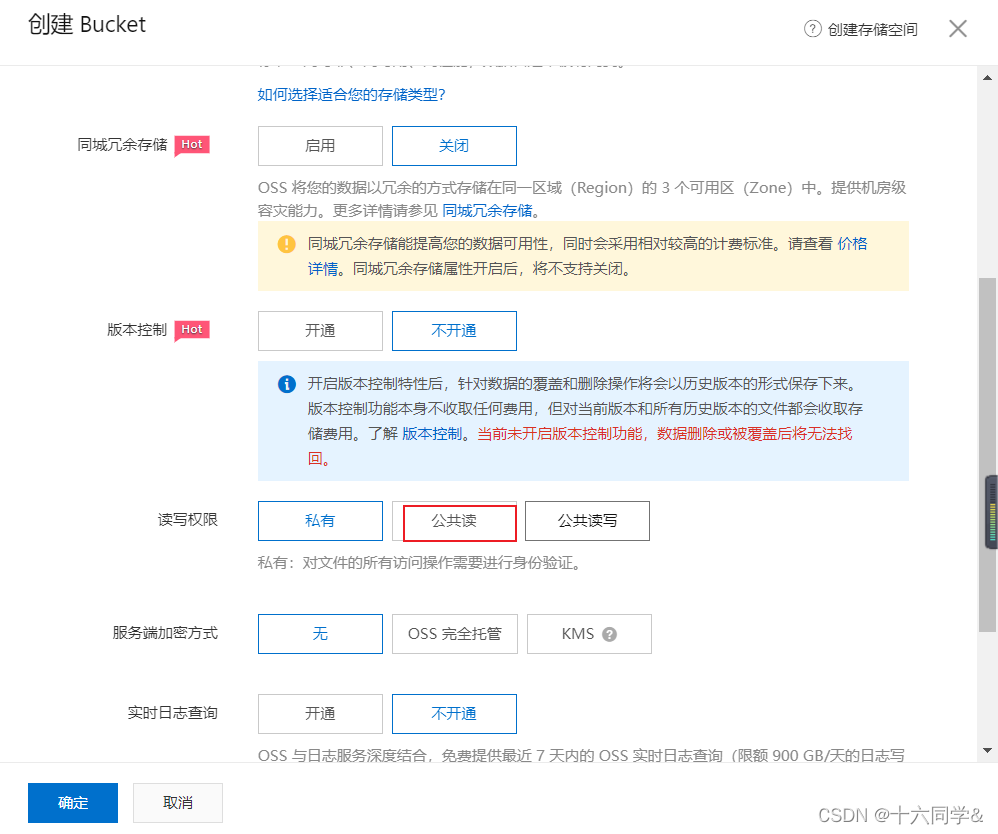The height and width of the screenshot is (834, 998).
Task: Set 服务端加密方式 to 无
Action: (x=320, y=634)
